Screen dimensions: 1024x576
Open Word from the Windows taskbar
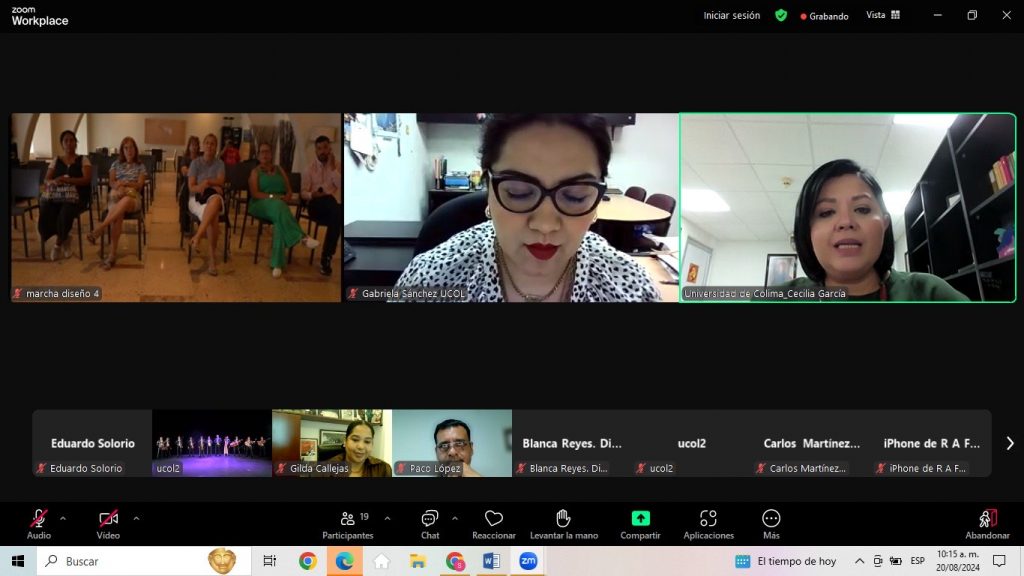[x=491, y=561]
